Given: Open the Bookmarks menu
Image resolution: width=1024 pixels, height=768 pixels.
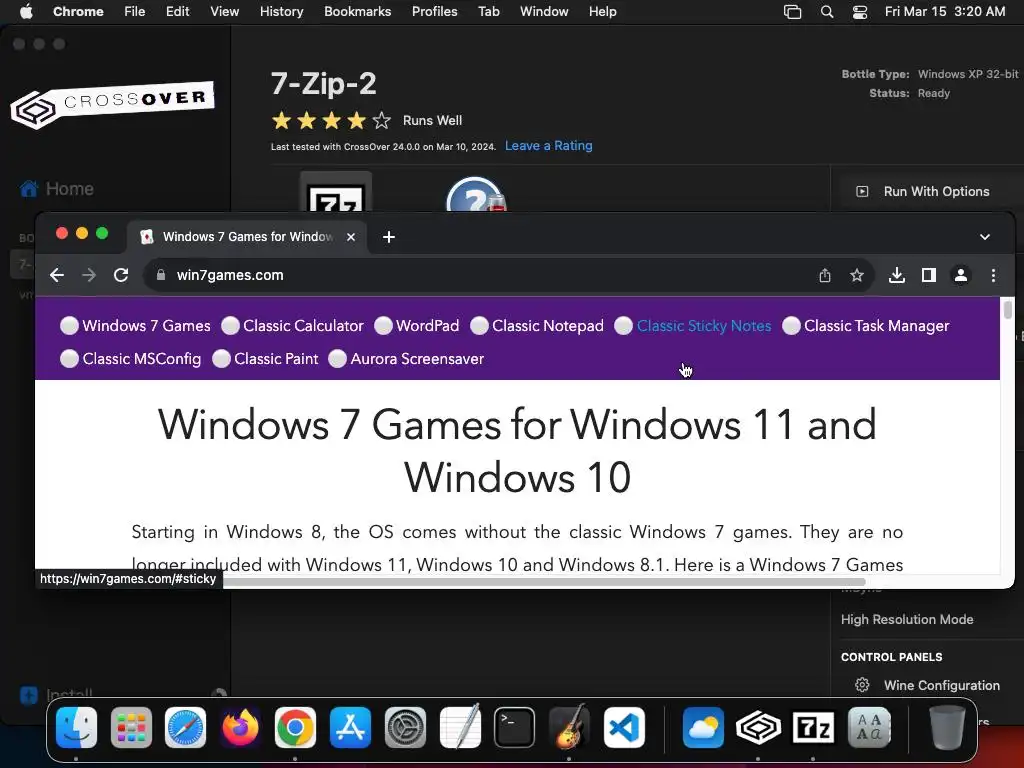Looking at the screenshot, I should point(357,11).
